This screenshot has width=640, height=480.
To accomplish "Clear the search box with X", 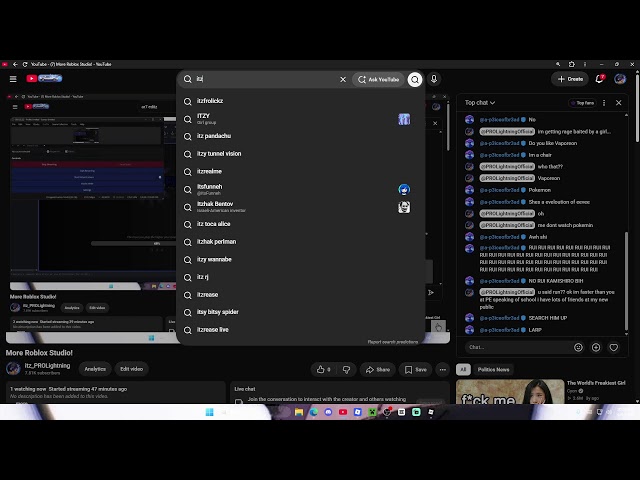I will pyautogui.click(x=343, y=80).
